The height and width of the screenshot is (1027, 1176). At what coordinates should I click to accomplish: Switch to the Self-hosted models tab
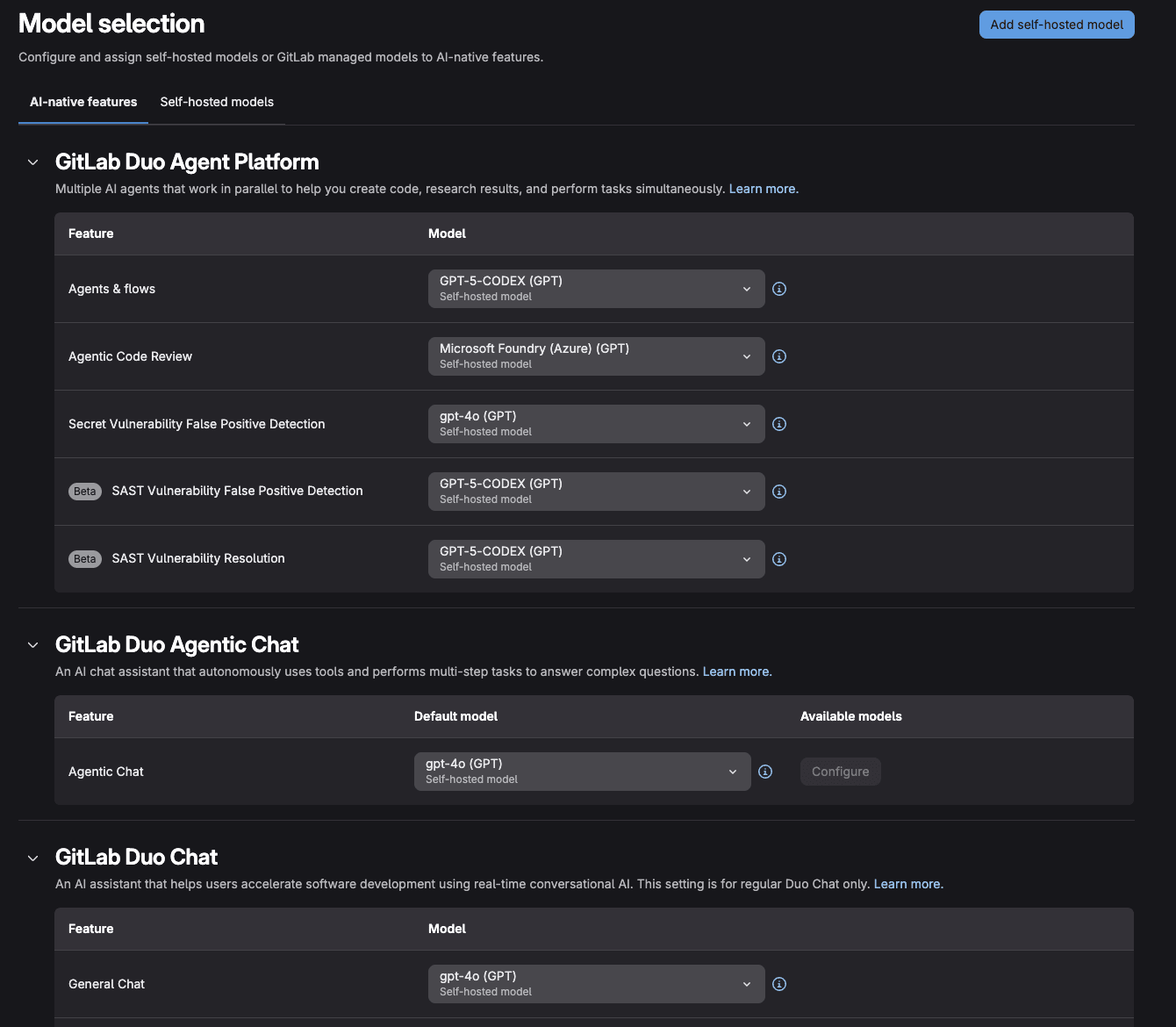point(217,102)
